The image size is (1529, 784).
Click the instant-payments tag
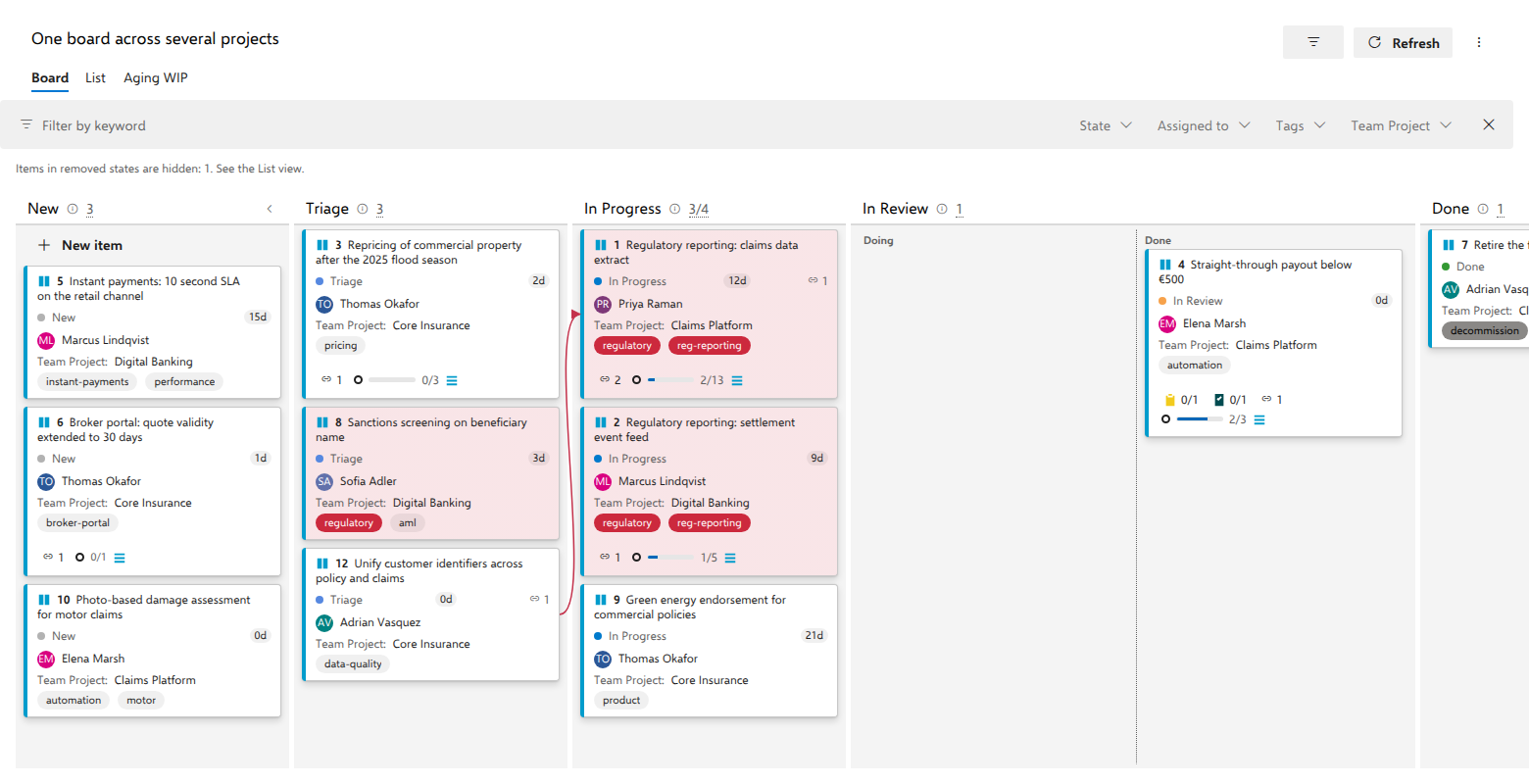[x=87, y=382]
